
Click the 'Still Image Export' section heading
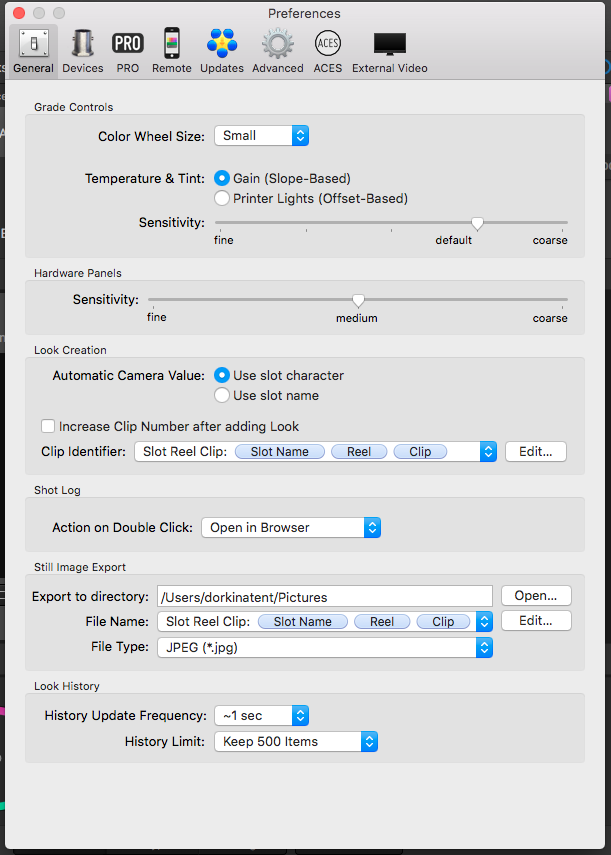(x=80, y=567)
